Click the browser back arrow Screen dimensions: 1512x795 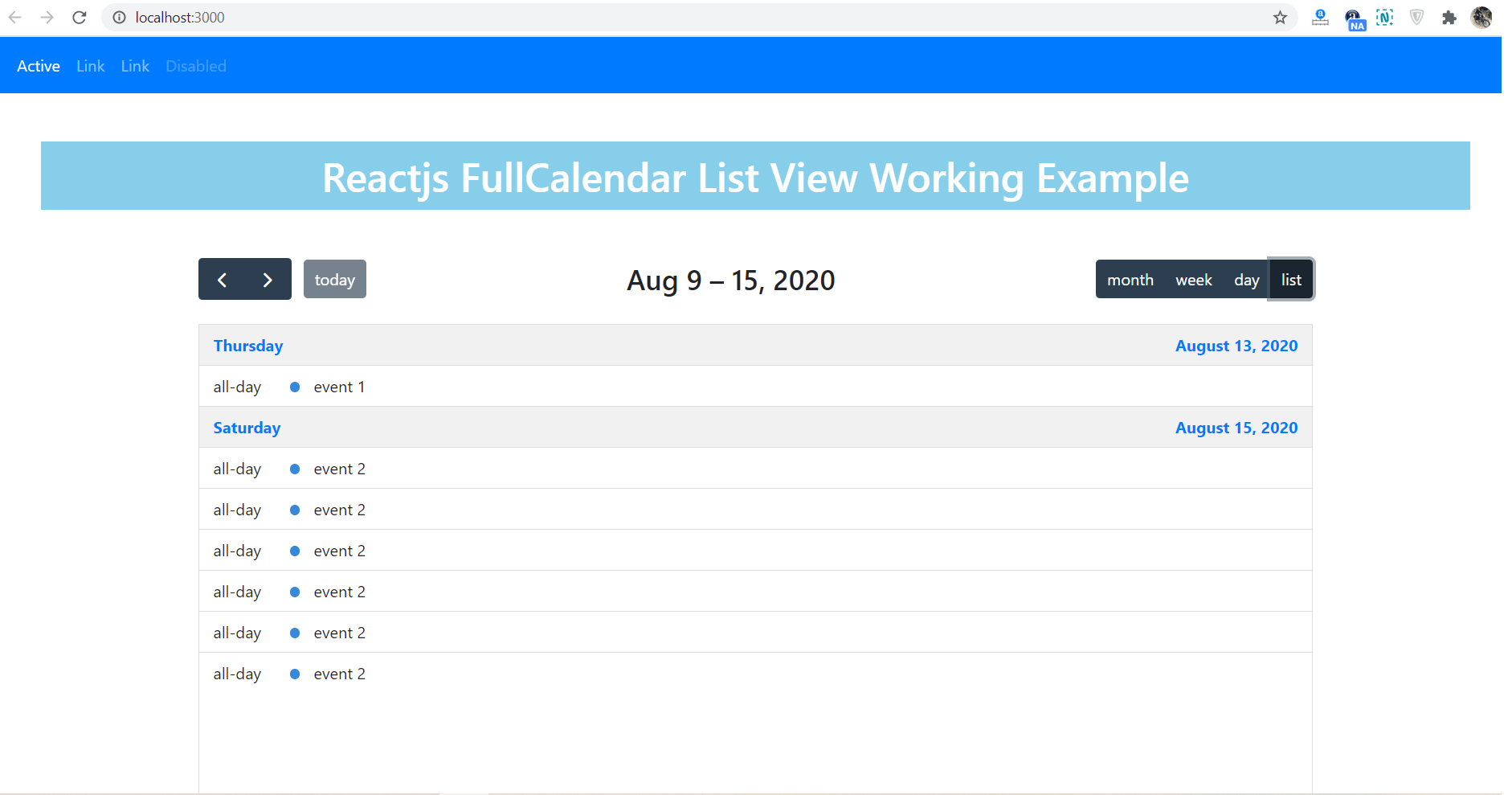(15, 17)
